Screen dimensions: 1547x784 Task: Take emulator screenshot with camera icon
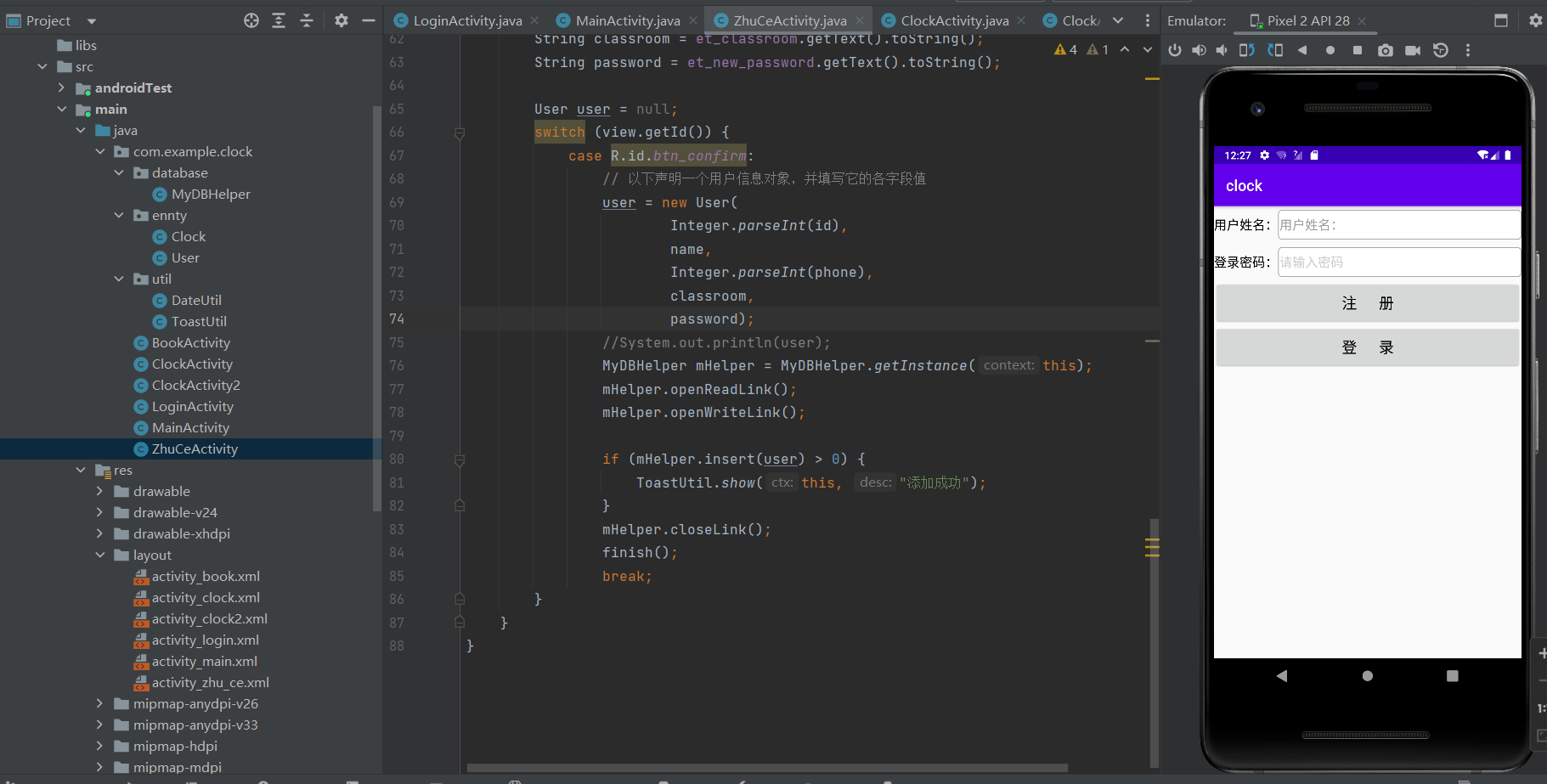(1386, 50)
